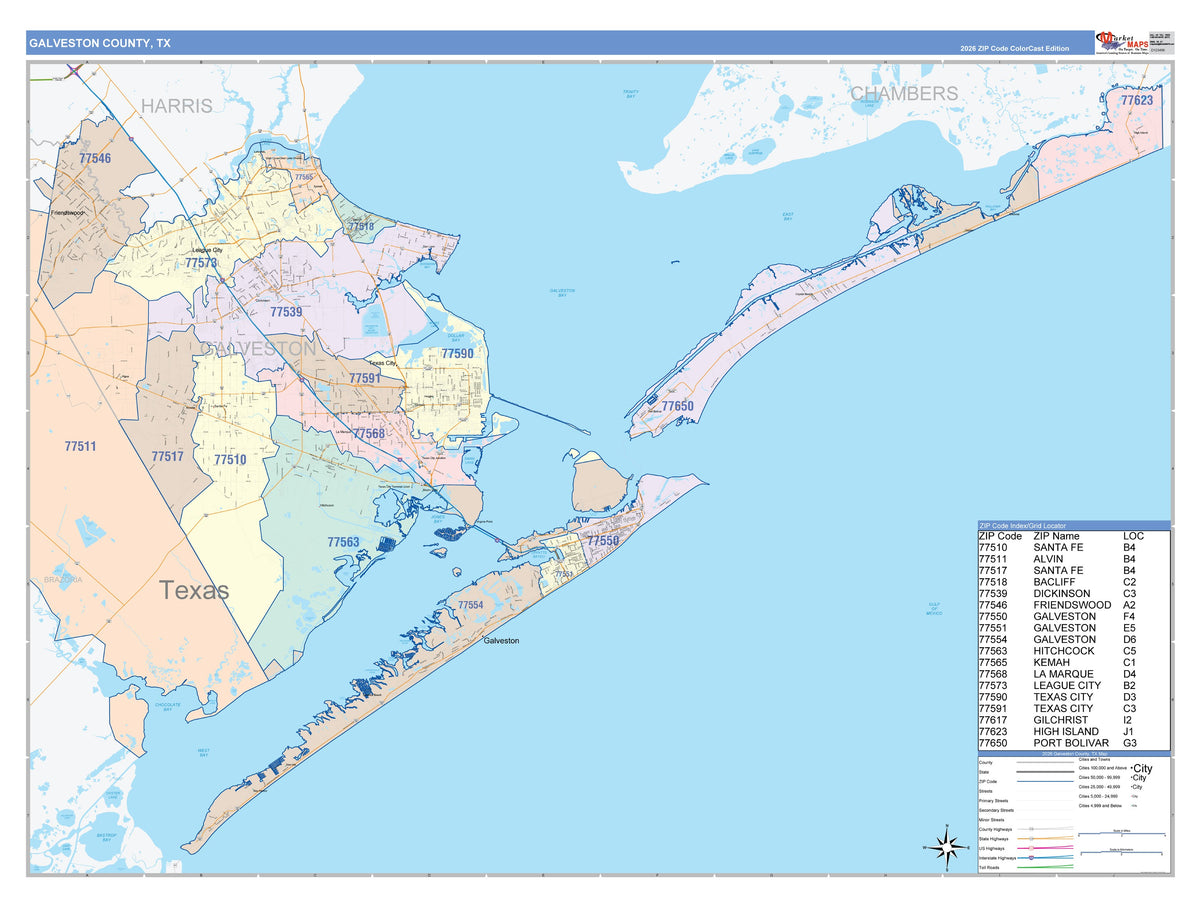The height and width of the screenshot is (908, 1200).
Task: Click the Interstate Highways shield symbol in legend
Action: coord(1031,858)
